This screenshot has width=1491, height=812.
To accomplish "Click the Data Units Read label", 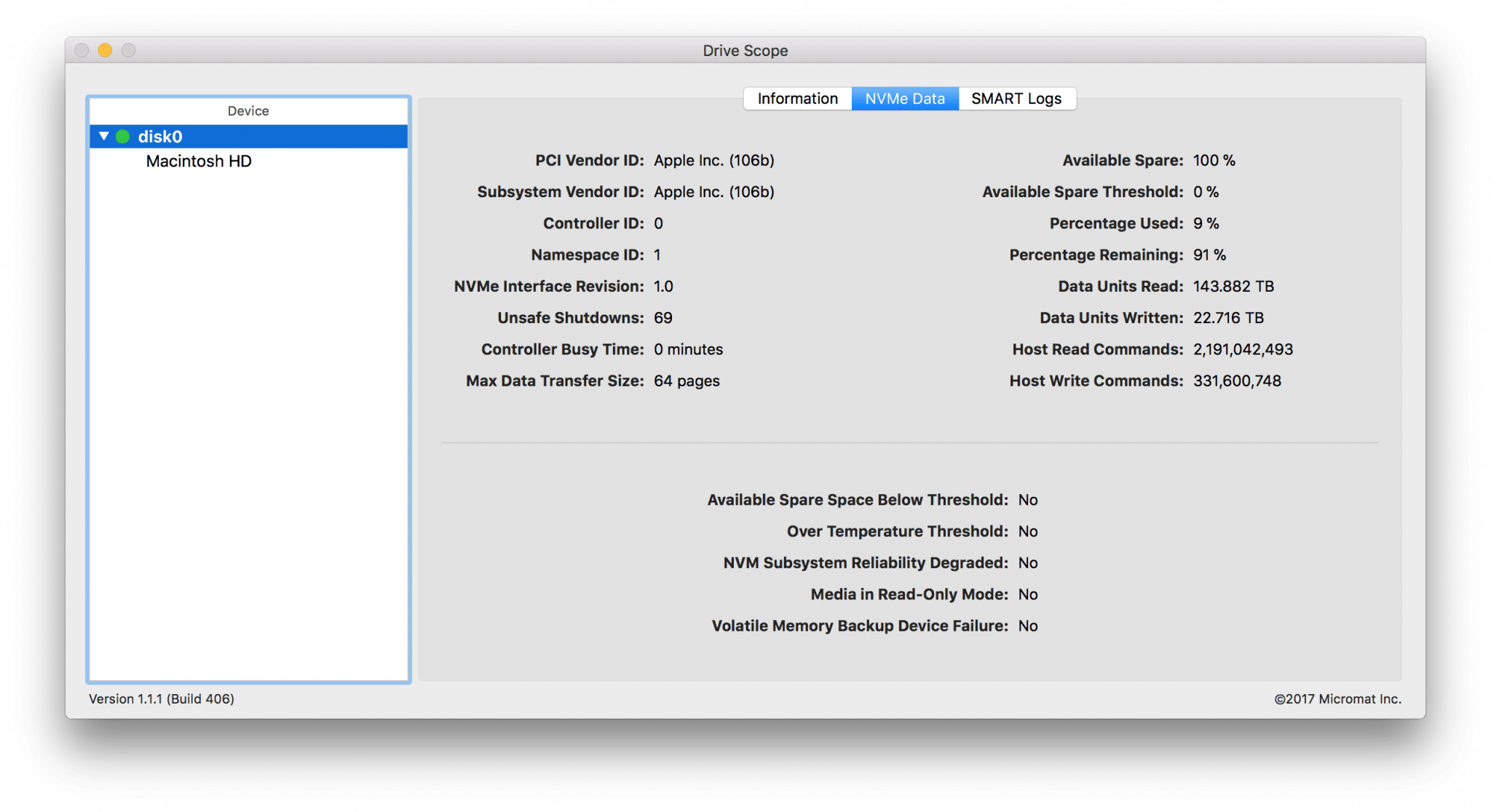I will [x=1120, y=286].
